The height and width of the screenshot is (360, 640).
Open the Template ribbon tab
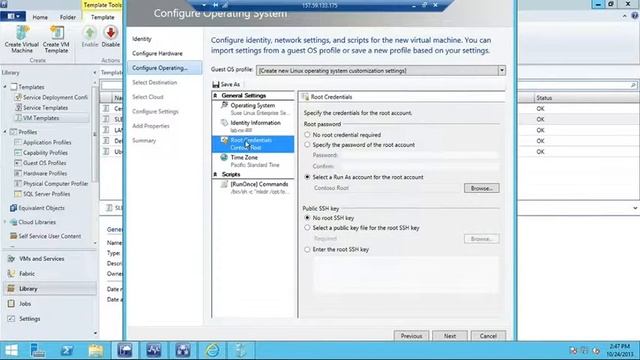102,17
